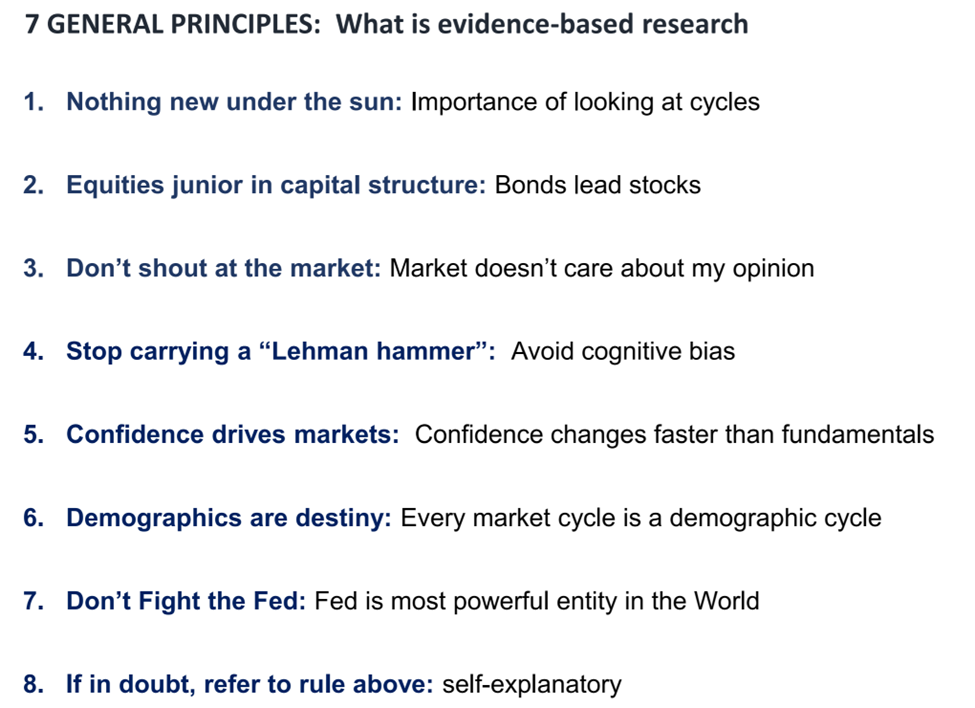Click the text 'Importance of looking at cycles'

tap(585, 103)
